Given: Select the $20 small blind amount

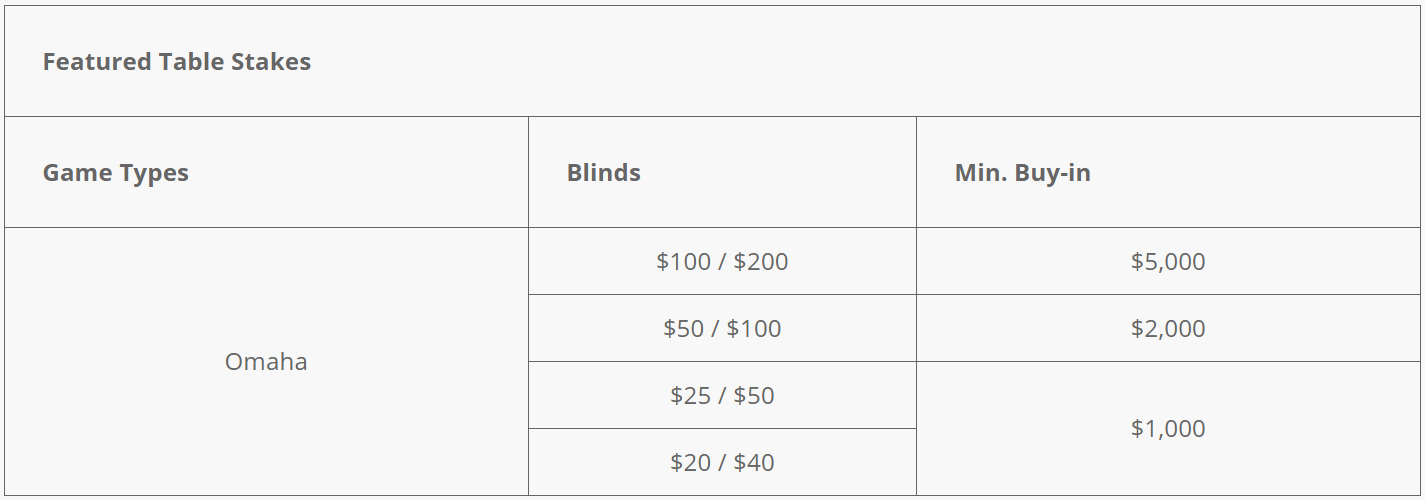Looking at the screenshot, I should (690, 462).
